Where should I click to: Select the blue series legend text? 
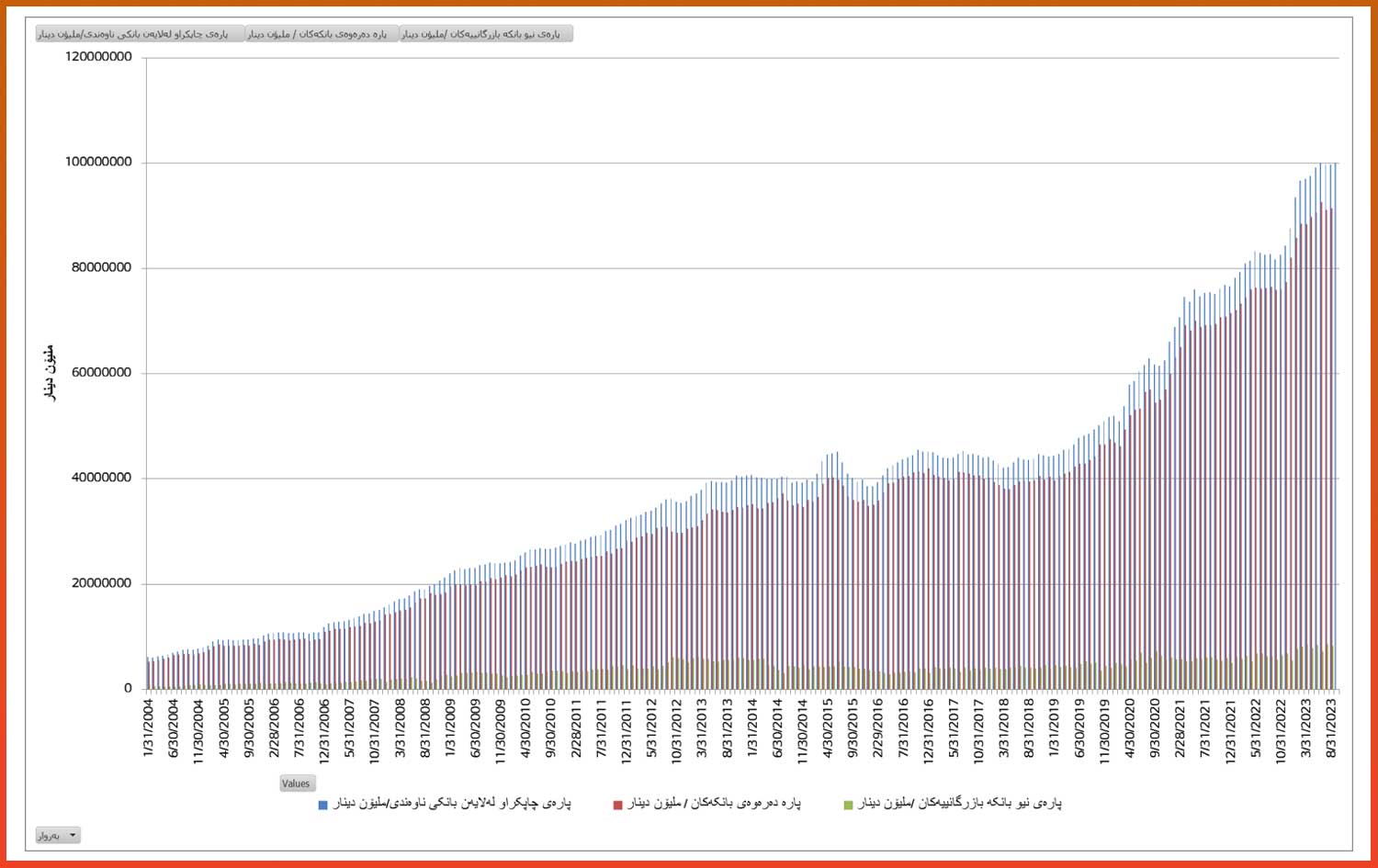click(452, 804)
